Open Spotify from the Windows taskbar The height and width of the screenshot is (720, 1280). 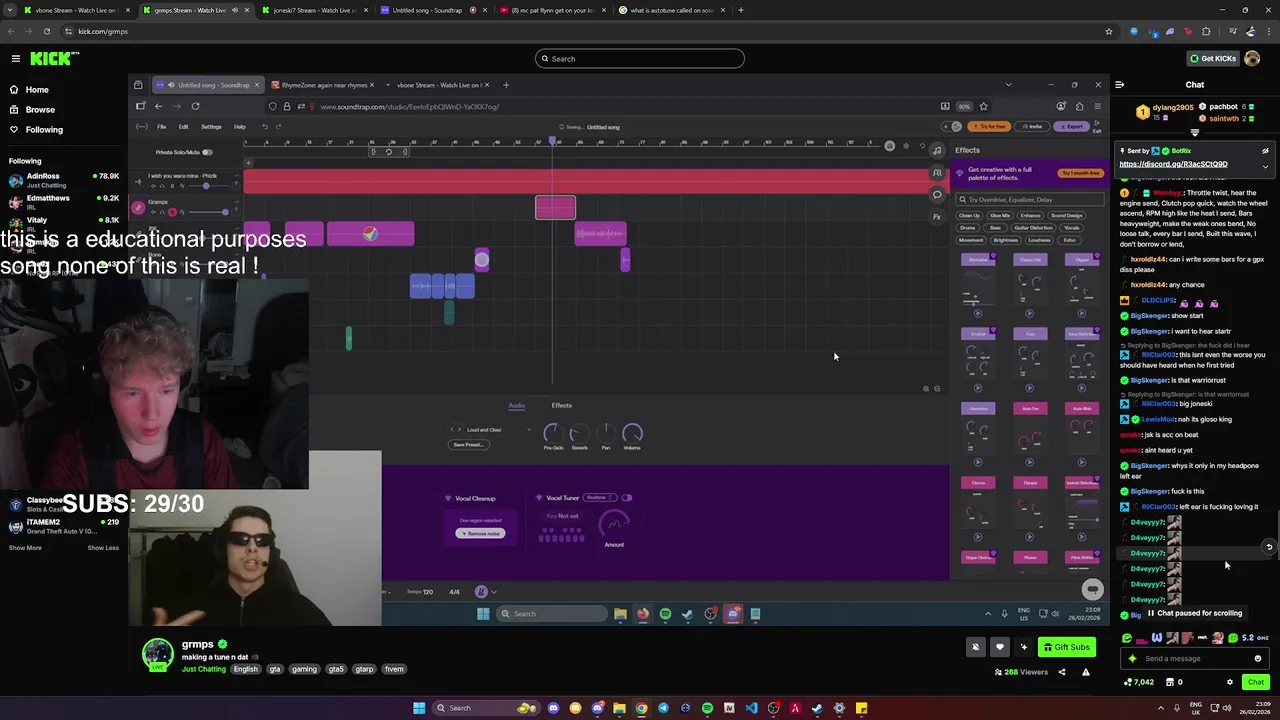707,708
